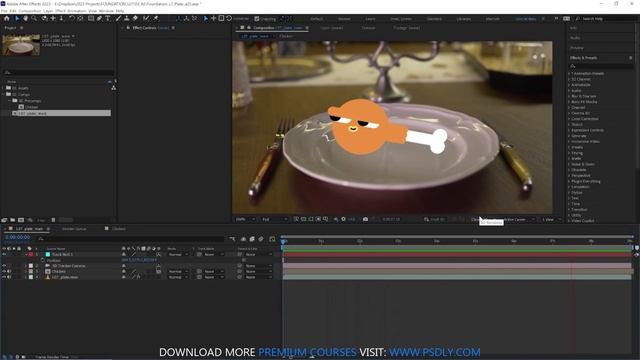Click the Motion Blur enable icon in timeline
This screenshot has width=640, height=360.
[261, 239]
